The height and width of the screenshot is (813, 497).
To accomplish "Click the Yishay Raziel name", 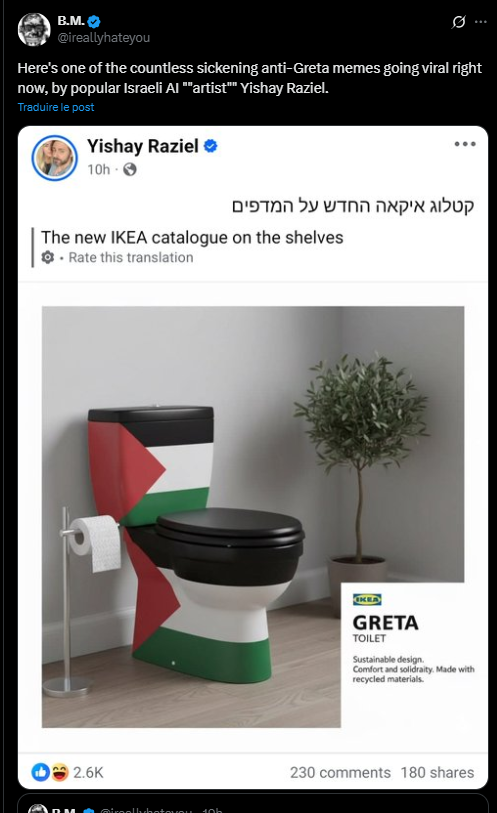I will (x=143, y=146).
